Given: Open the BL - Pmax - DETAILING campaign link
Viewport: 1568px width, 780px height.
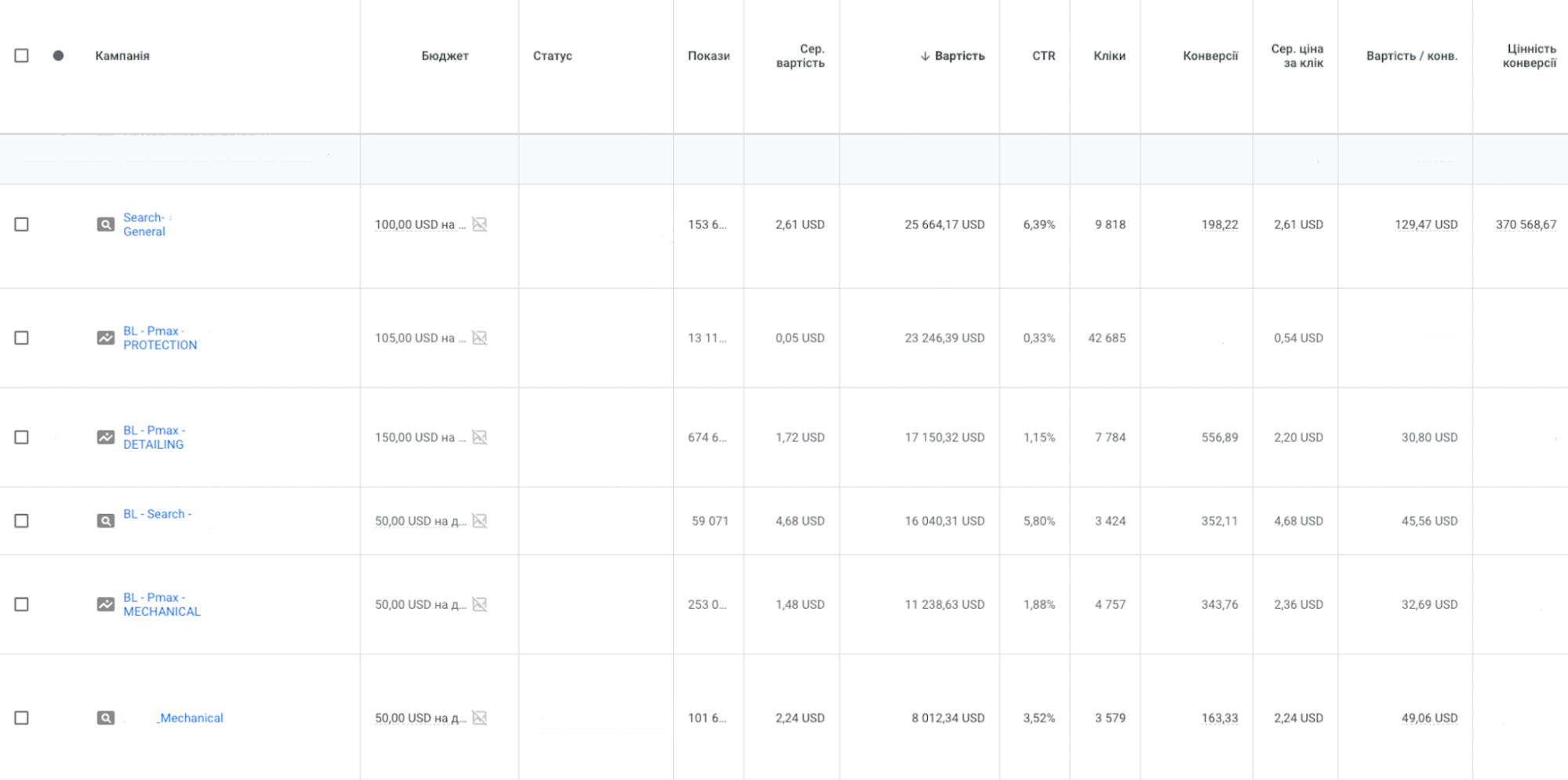Looking at the screenshot, I should click(x=154, y=437).
